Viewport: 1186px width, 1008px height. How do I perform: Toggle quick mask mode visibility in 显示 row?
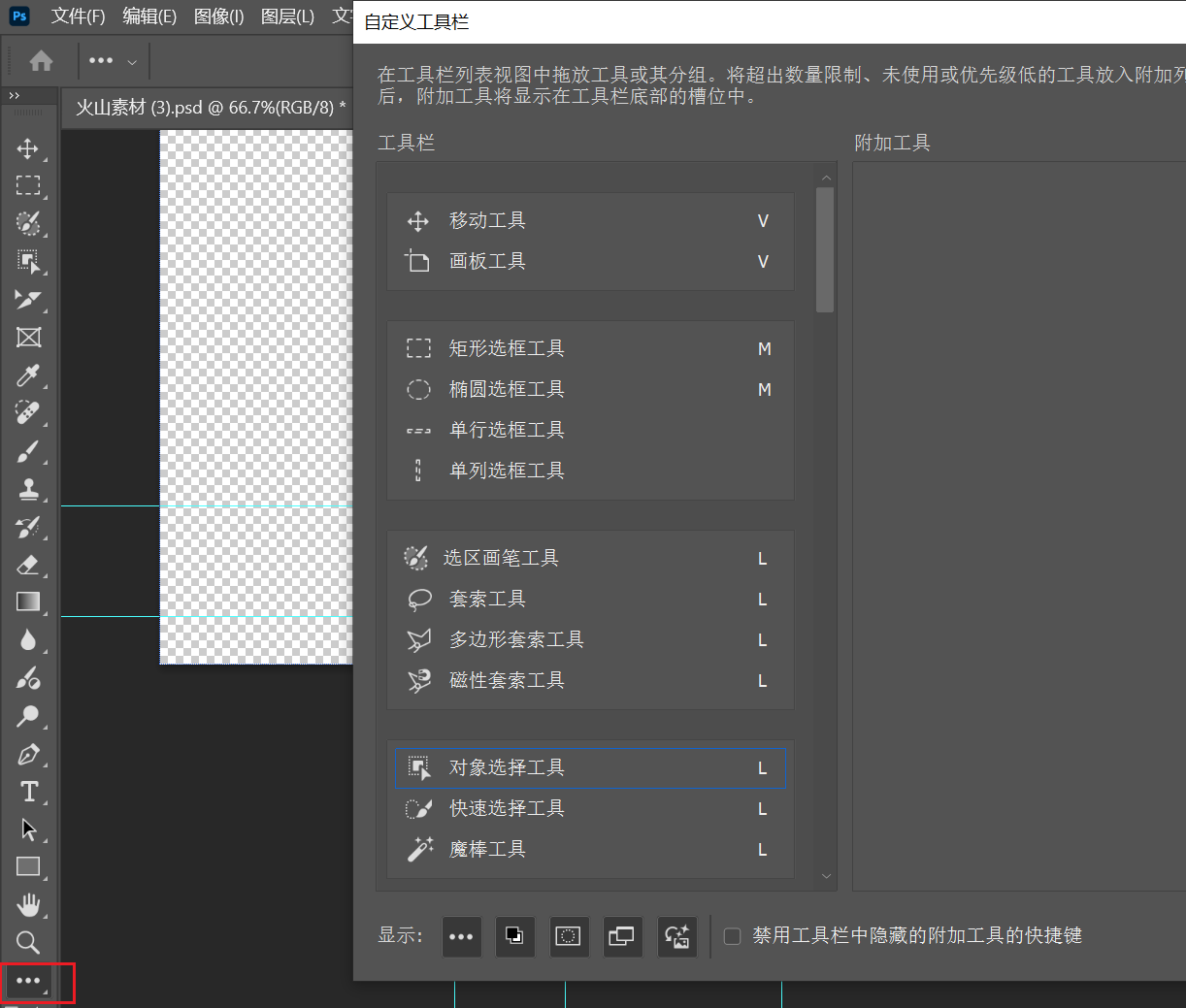pos(569,936)
